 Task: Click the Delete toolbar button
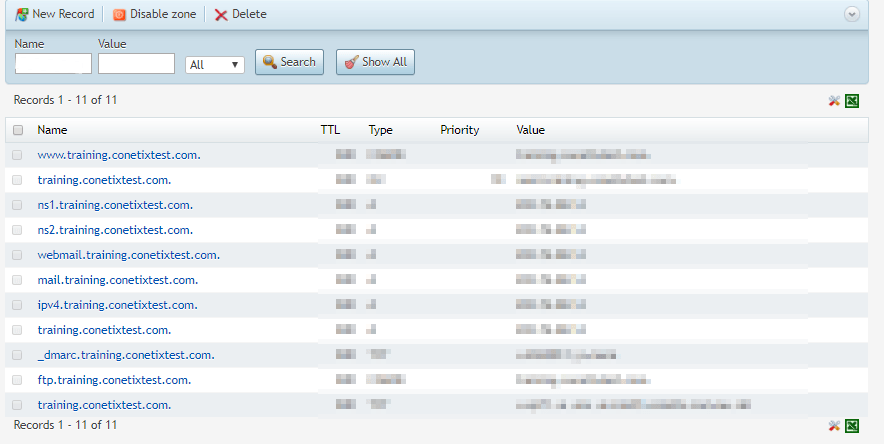[241, 14]
